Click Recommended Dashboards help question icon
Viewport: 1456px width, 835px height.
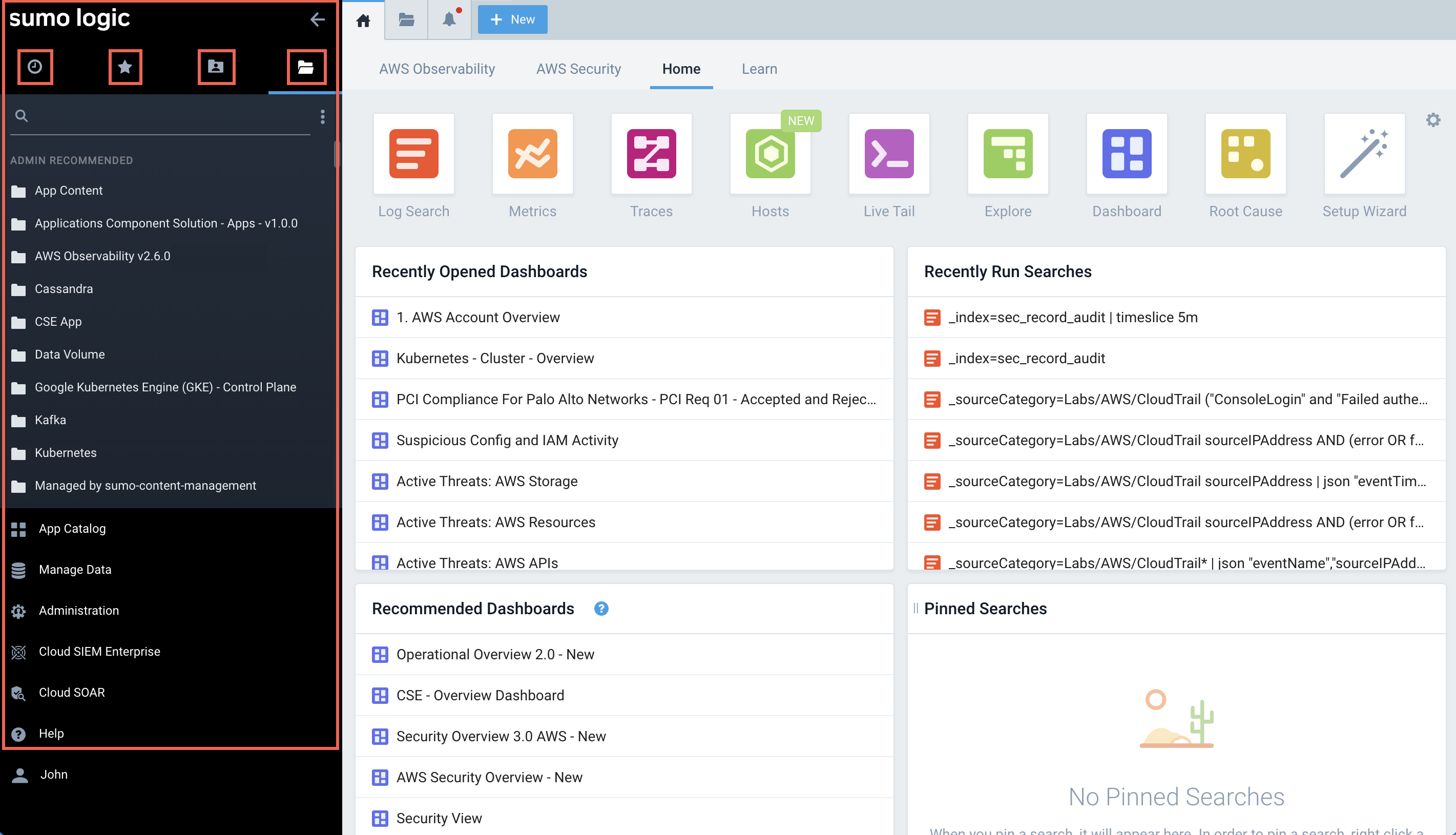click(x=601, y=609)
